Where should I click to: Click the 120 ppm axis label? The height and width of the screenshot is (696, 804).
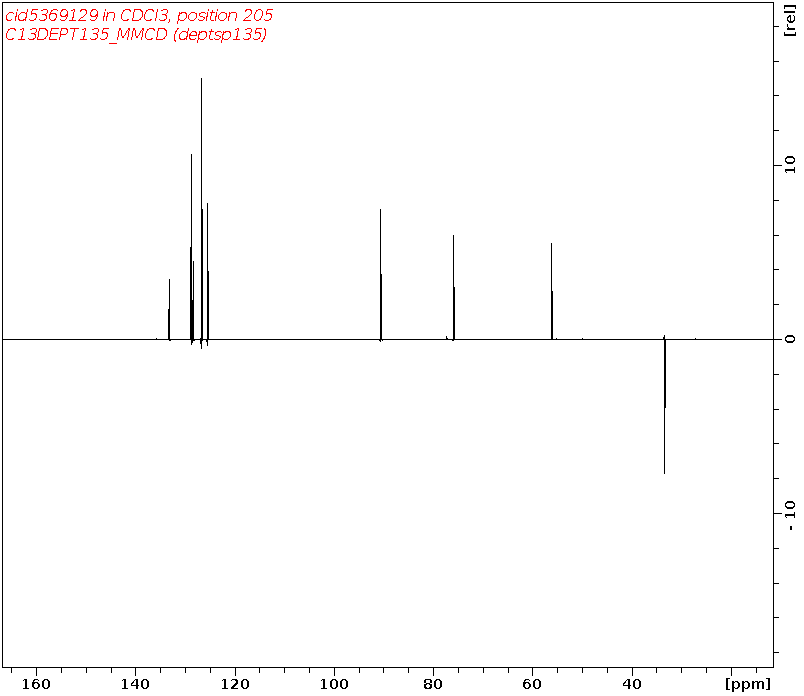(x=235, y=684)
